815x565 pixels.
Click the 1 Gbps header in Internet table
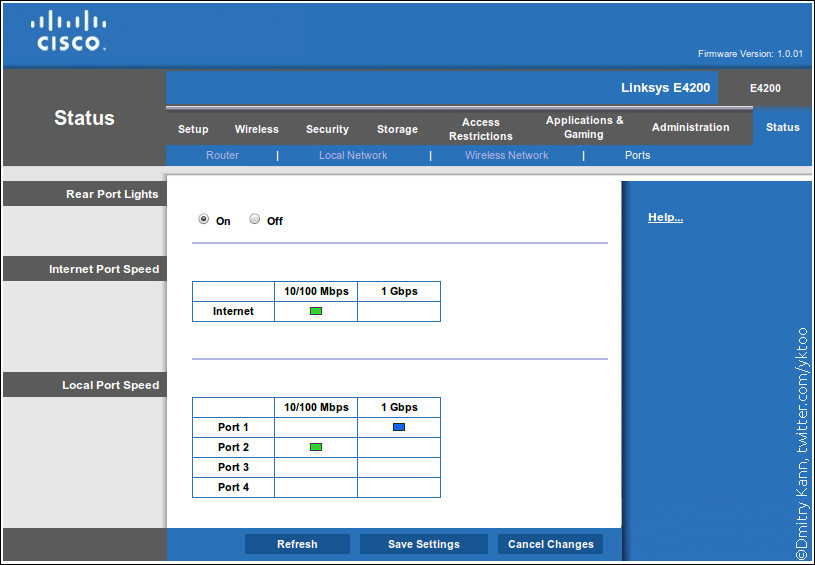[x=399, y=291]
